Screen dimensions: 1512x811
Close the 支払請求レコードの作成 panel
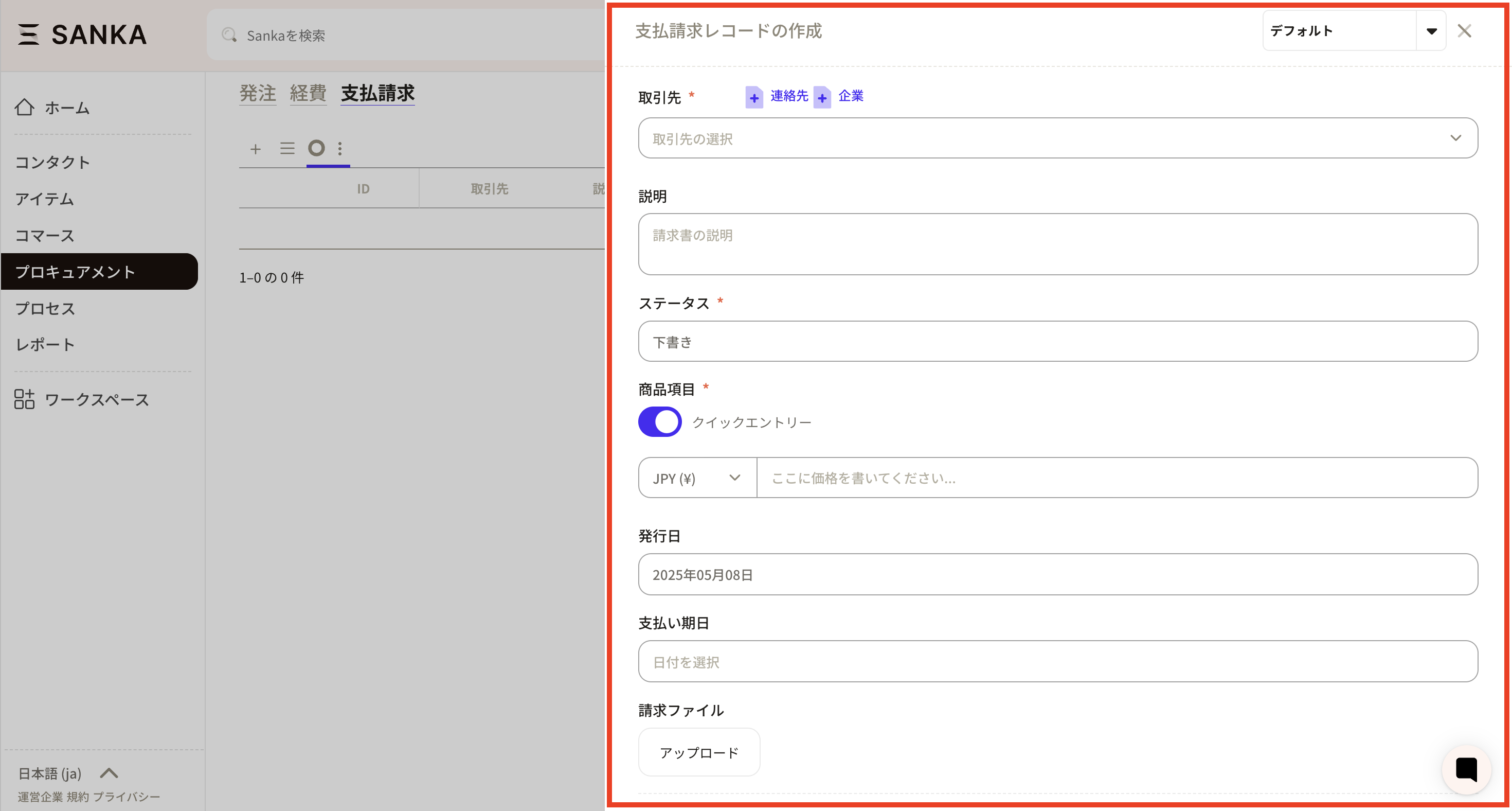point(1465,31)
